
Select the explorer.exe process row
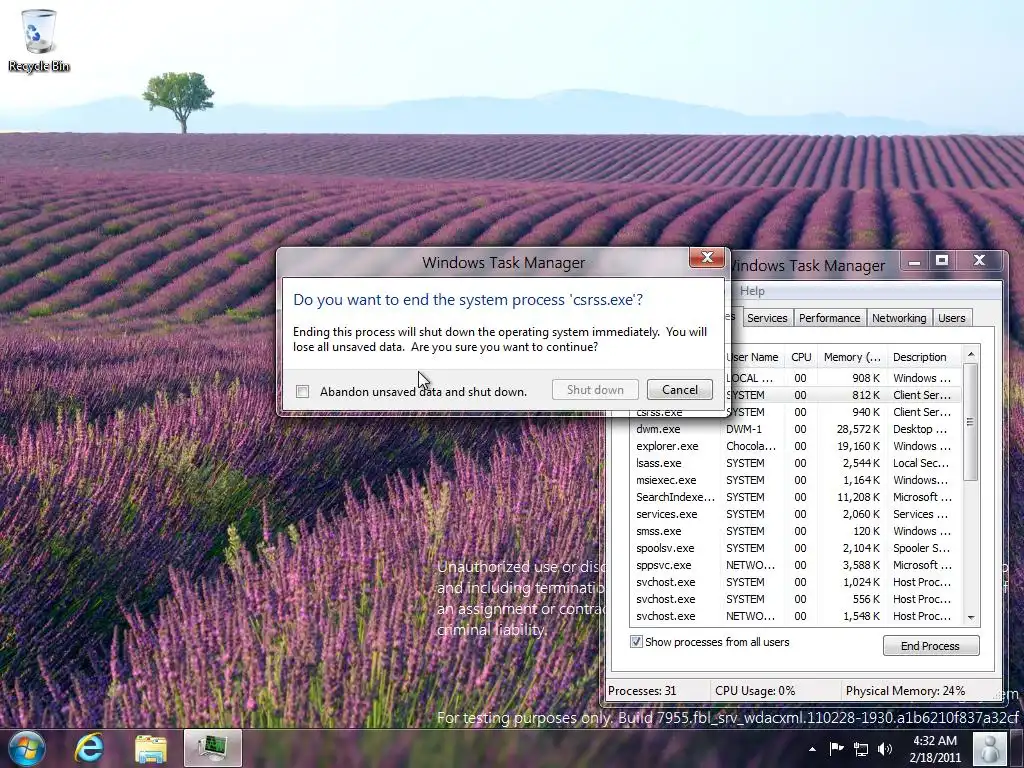click(795, 446)
